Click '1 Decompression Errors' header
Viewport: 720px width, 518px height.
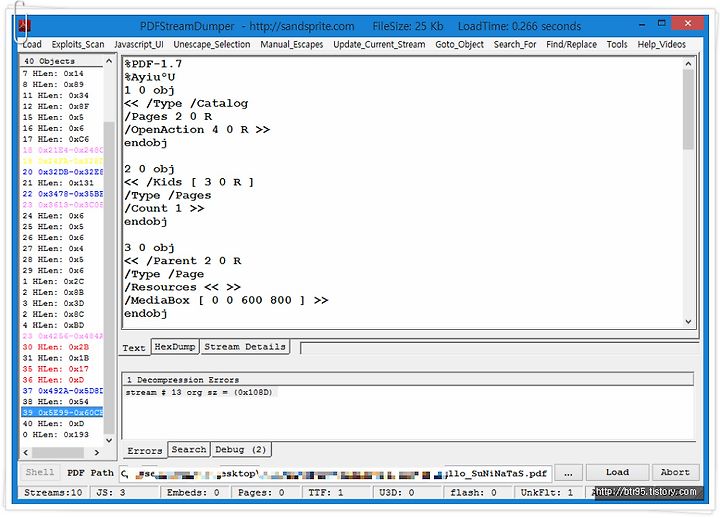[408, 380]
